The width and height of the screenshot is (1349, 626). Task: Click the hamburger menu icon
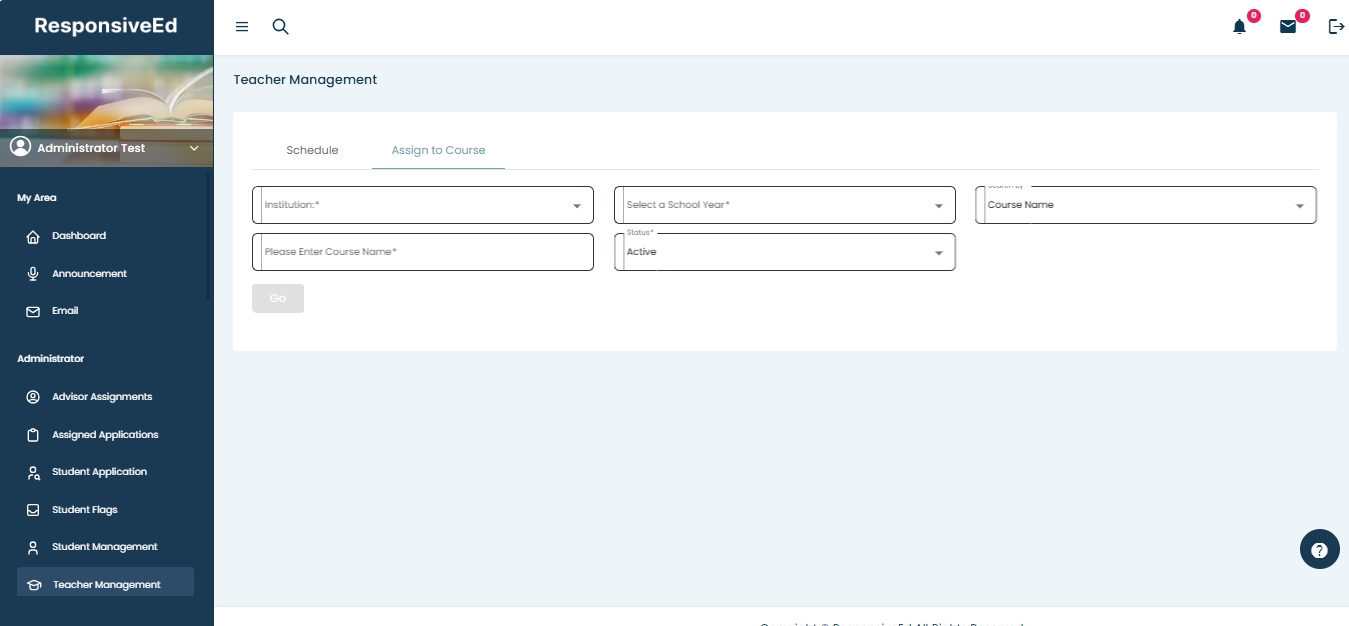point(242,27)
